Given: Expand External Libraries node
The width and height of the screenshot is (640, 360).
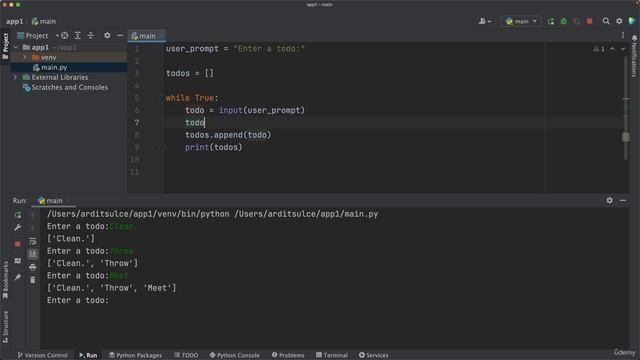Looking at the screenshot, I should [x=16, y=77].
